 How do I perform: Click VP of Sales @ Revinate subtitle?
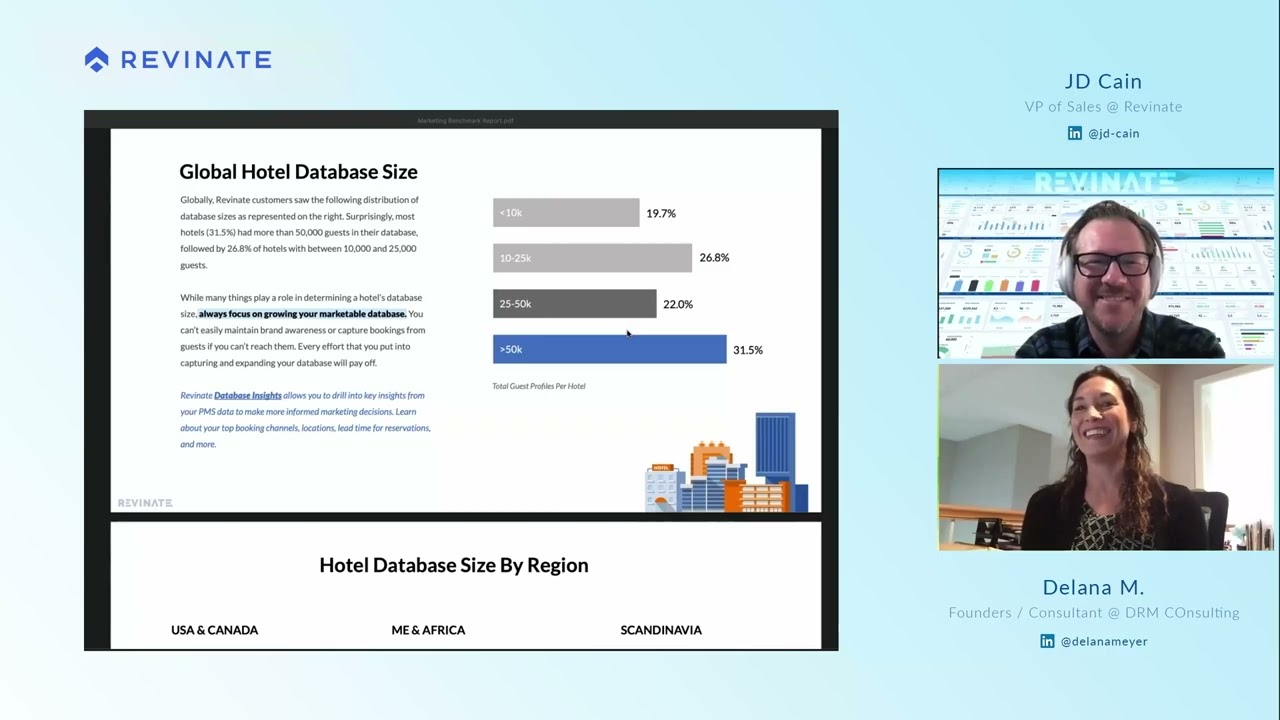[x=1104, y=107]
